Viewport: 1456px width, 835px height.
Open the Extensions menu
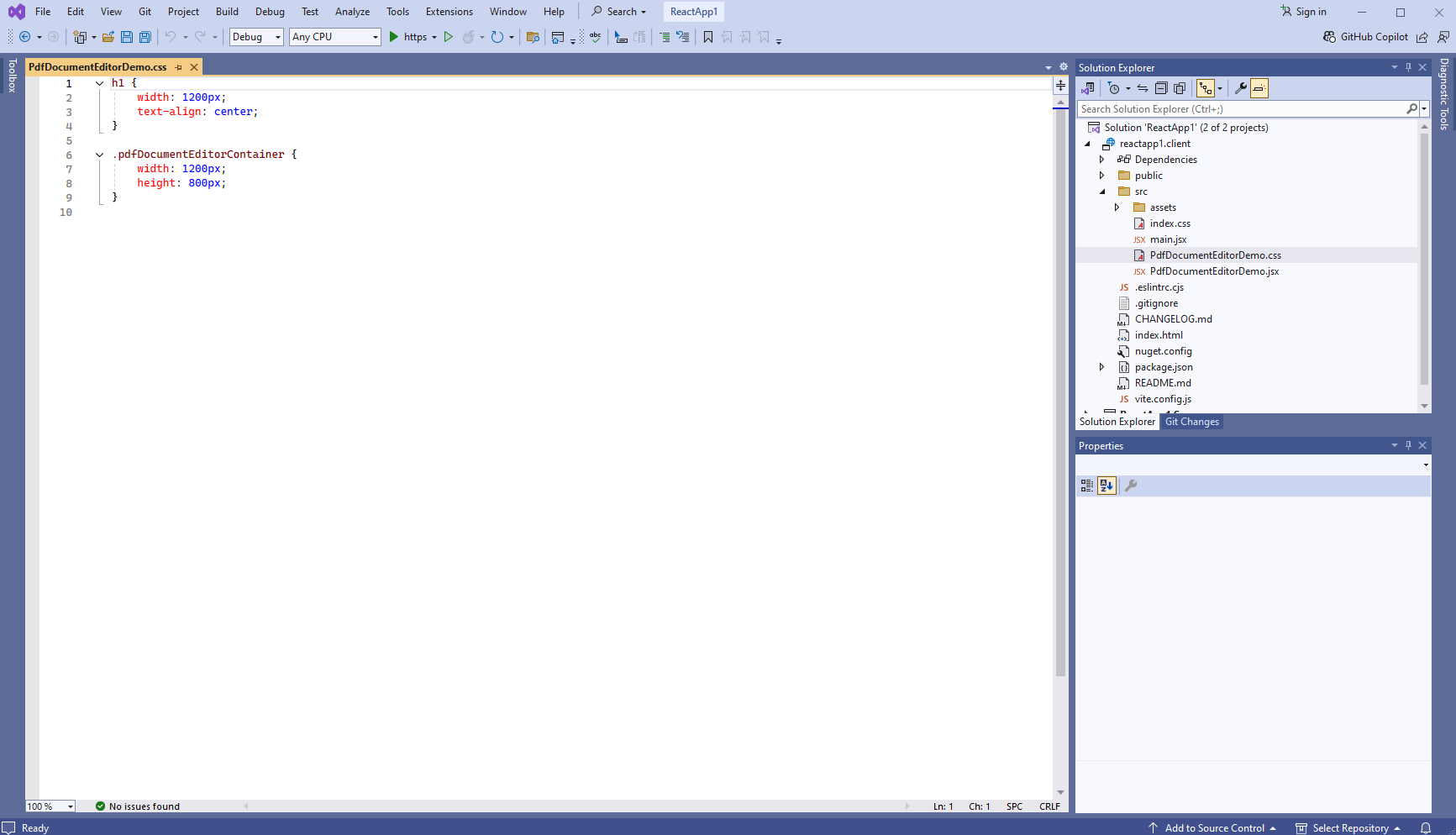449,12
